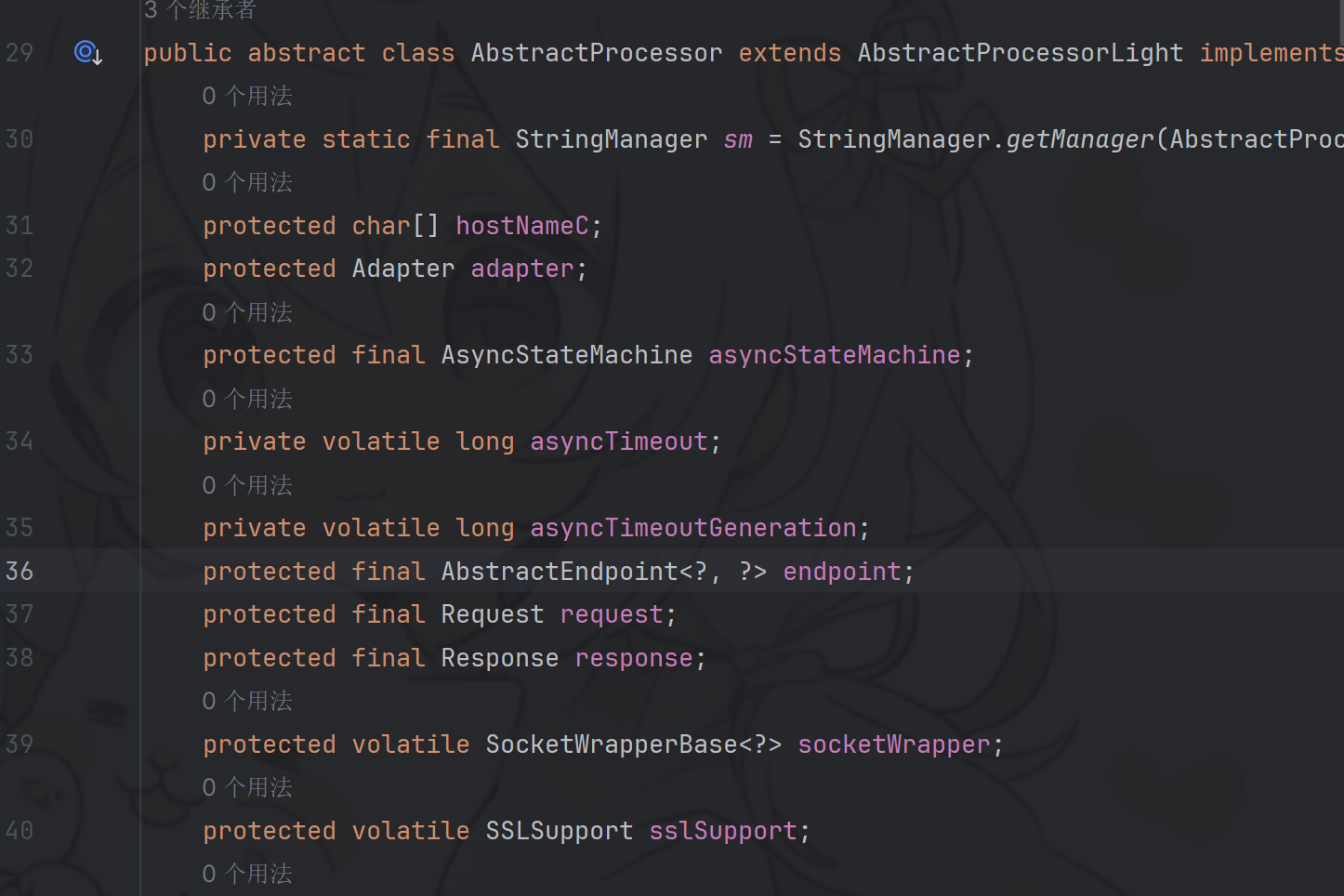Show usages hint above asyncTimeoutGeneration field
1344x896 pixels.
247,485
